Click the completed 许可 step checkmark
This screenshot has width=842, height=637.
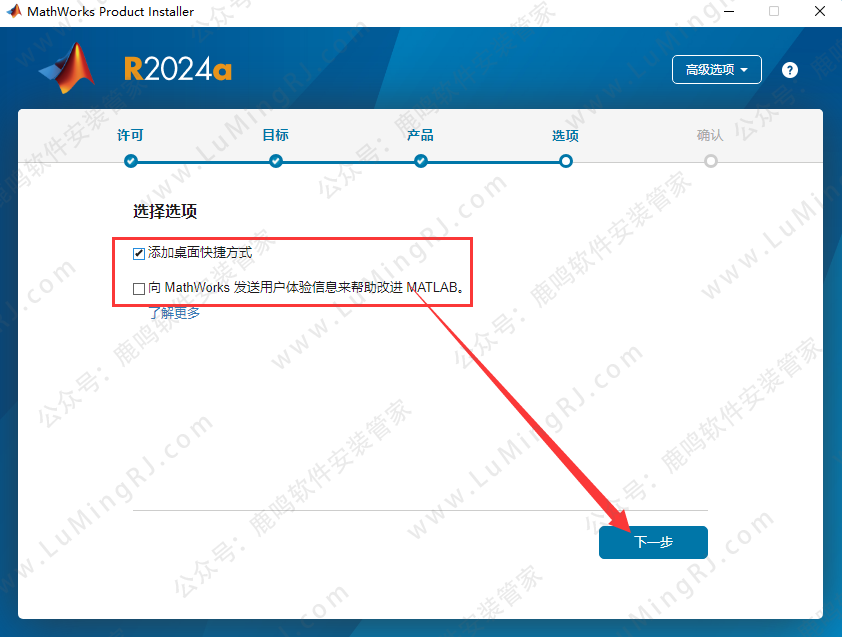[130, 160]
